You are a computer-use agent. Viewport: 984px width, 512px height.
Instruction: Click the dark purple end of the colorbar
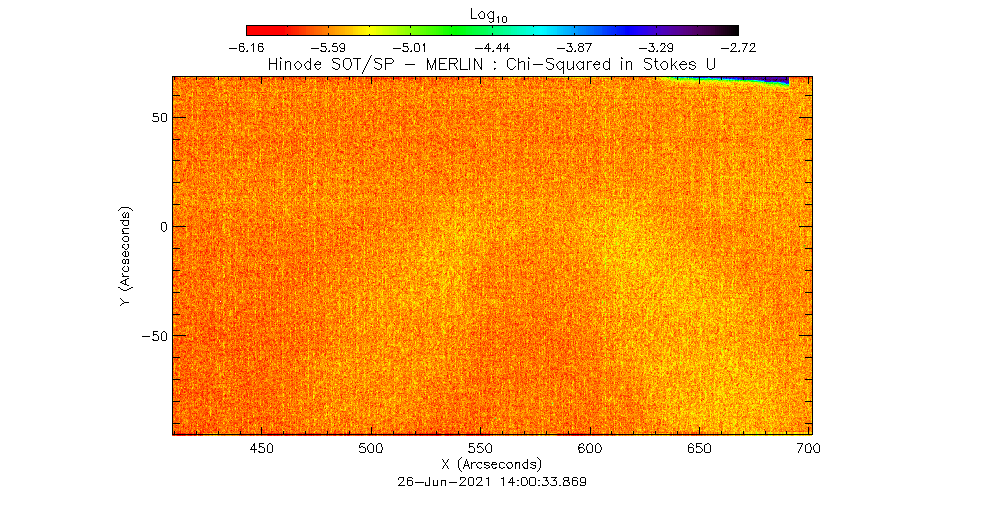[x=728, y=30]
